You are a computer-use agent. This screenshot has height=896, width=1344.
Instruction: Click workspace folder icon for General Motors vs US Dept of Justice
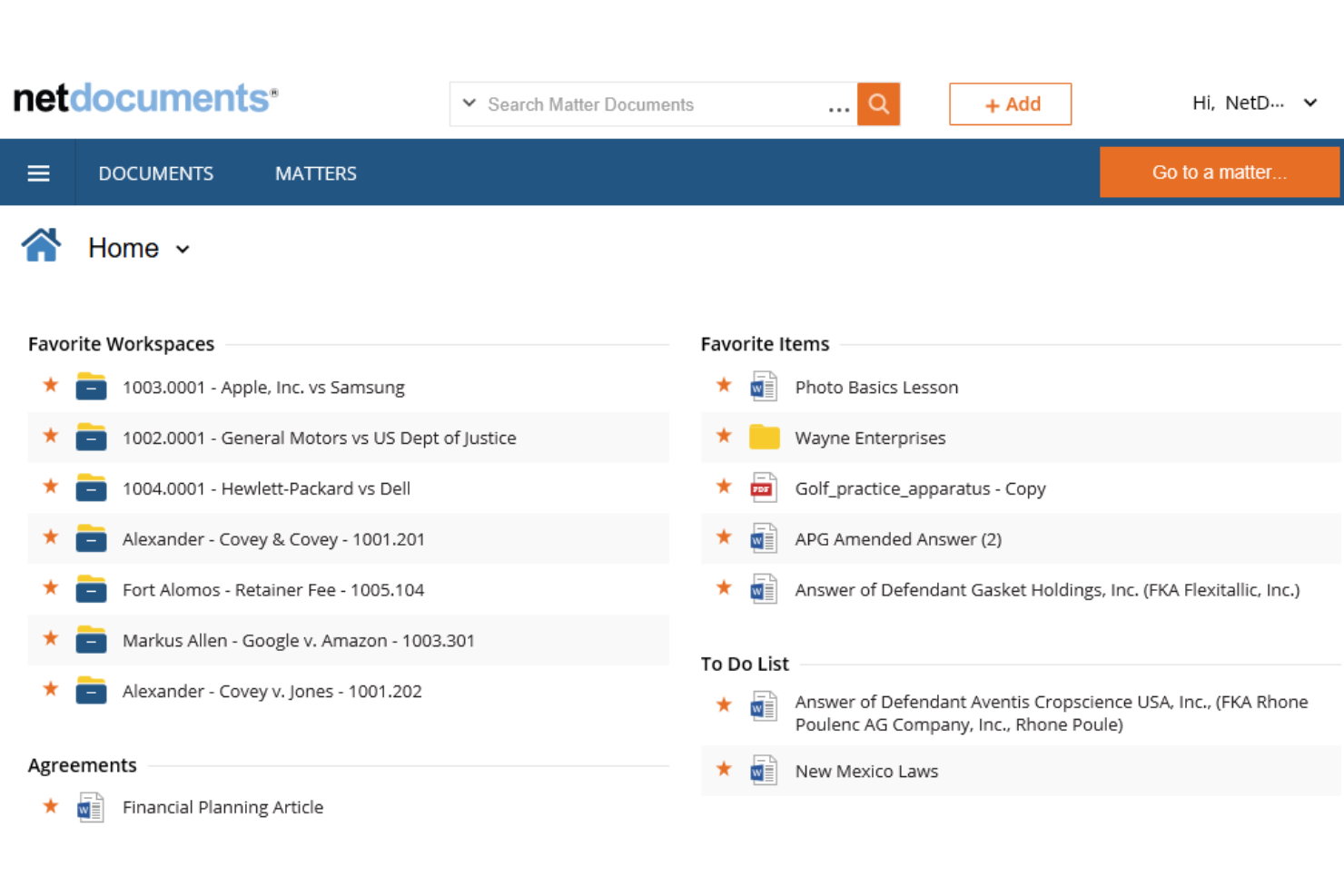click(x=91, y=438)
